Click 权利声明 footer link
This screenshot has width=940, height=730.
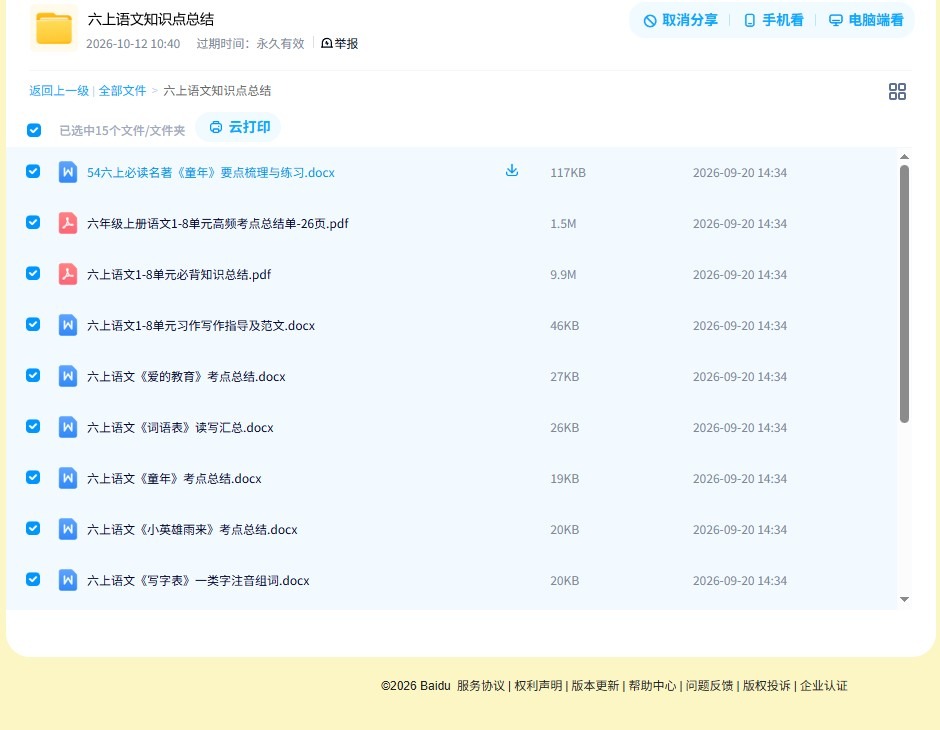[x=538, y=686]
